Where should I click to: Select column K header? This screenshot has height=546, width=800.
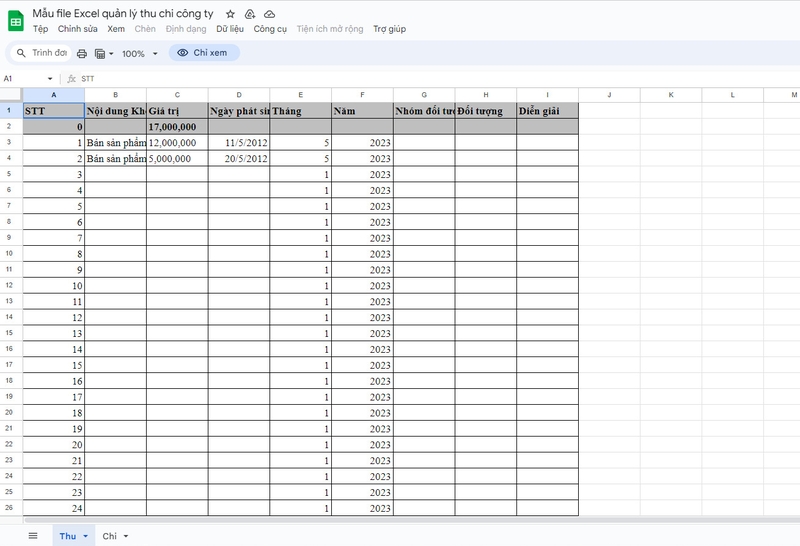[x=671, y=95]
